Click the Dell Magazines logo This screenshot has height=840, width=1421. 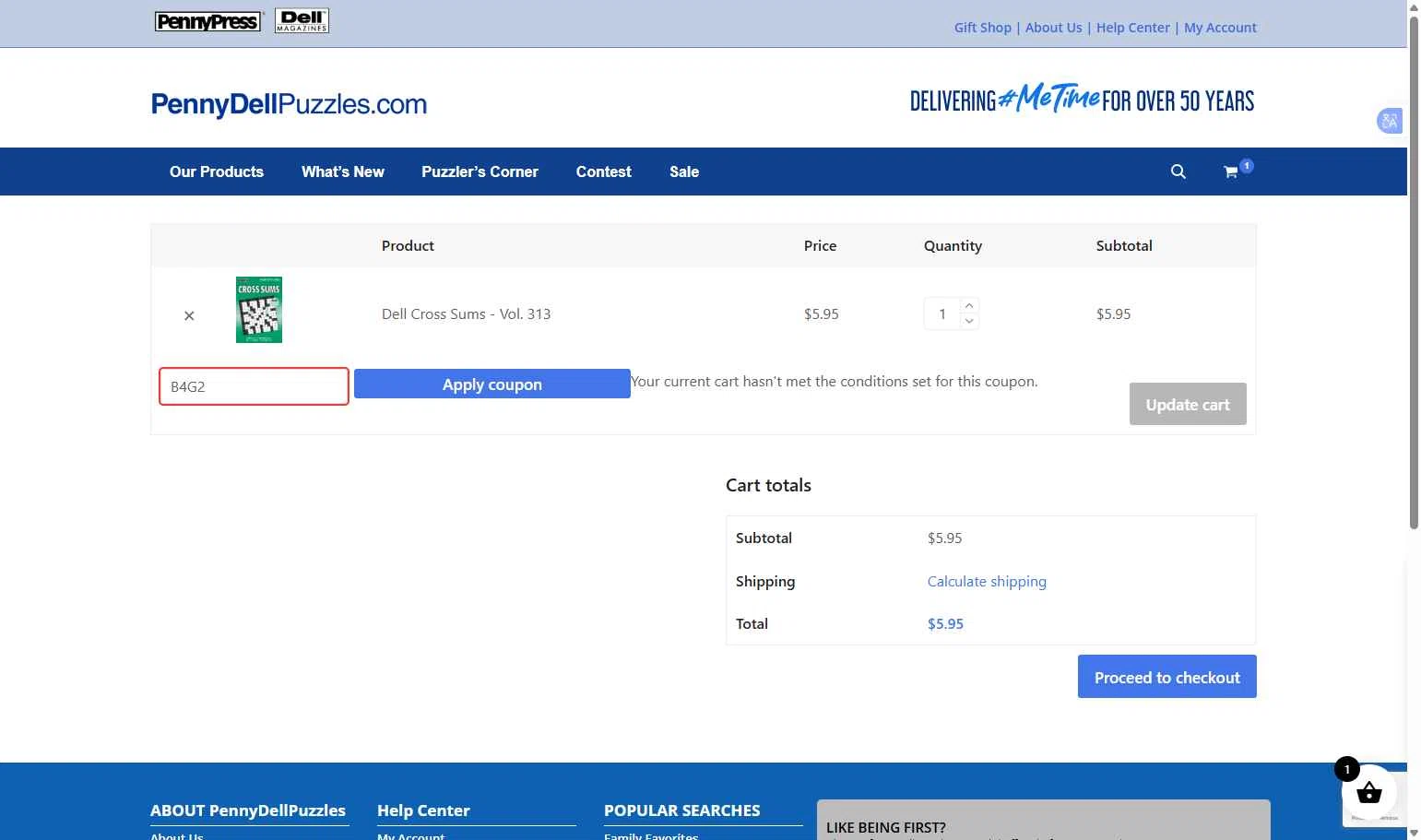[302, 20]
